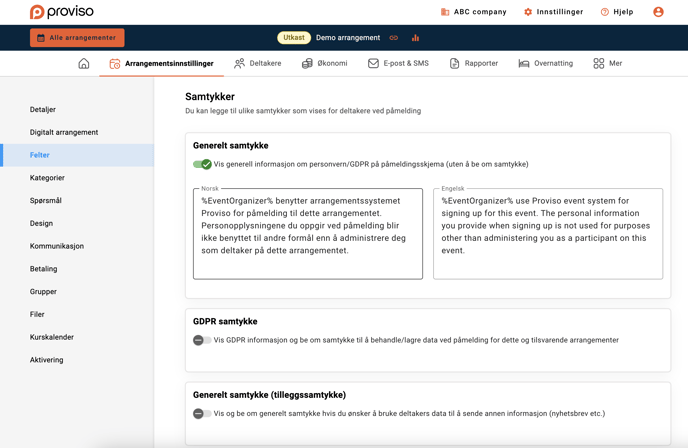Viewport: 688px width, 448px height.
Task: Expand the Mer menu
Action: pos(607,63)
